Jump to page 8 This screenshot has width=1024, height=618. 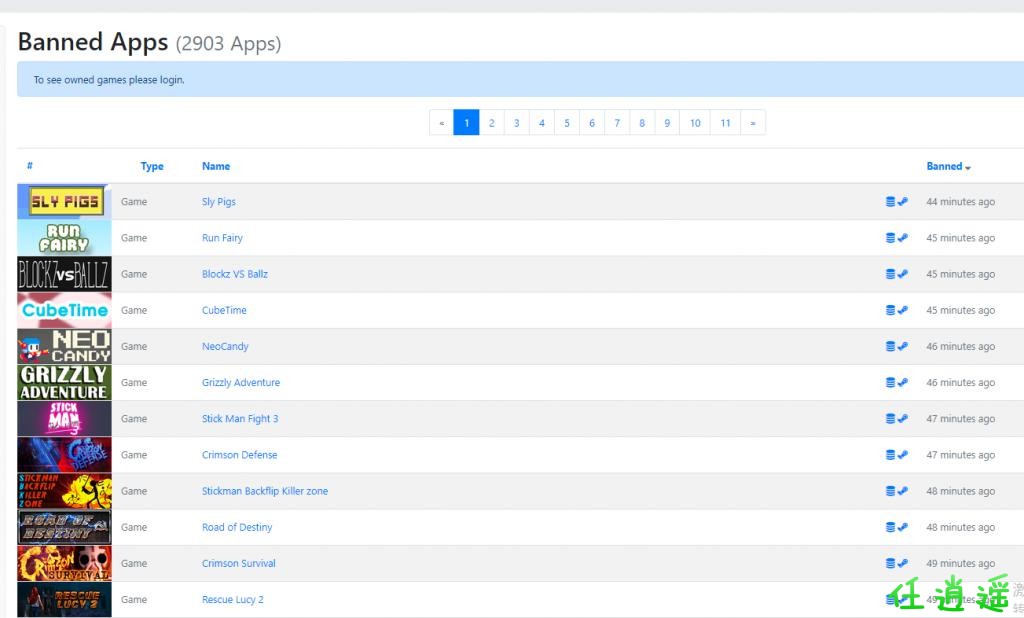tap(642, 123)
